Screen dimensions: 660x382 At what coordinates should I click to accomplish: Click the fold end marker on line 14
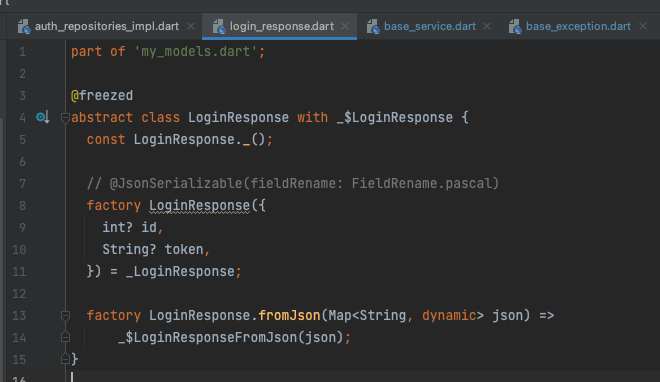point(65,337)
